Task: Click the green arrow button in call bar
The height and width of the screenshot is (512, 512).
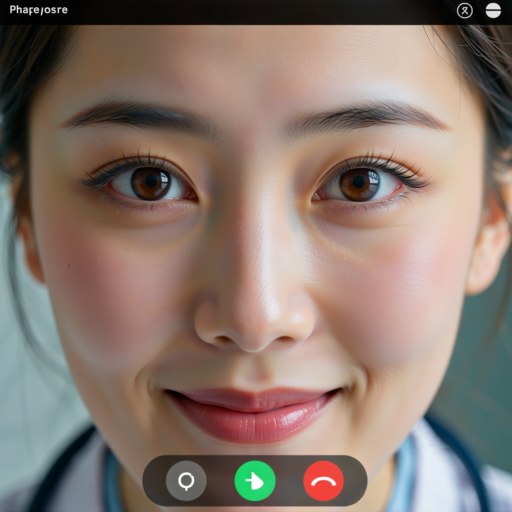Action: (x=255, y=481)
